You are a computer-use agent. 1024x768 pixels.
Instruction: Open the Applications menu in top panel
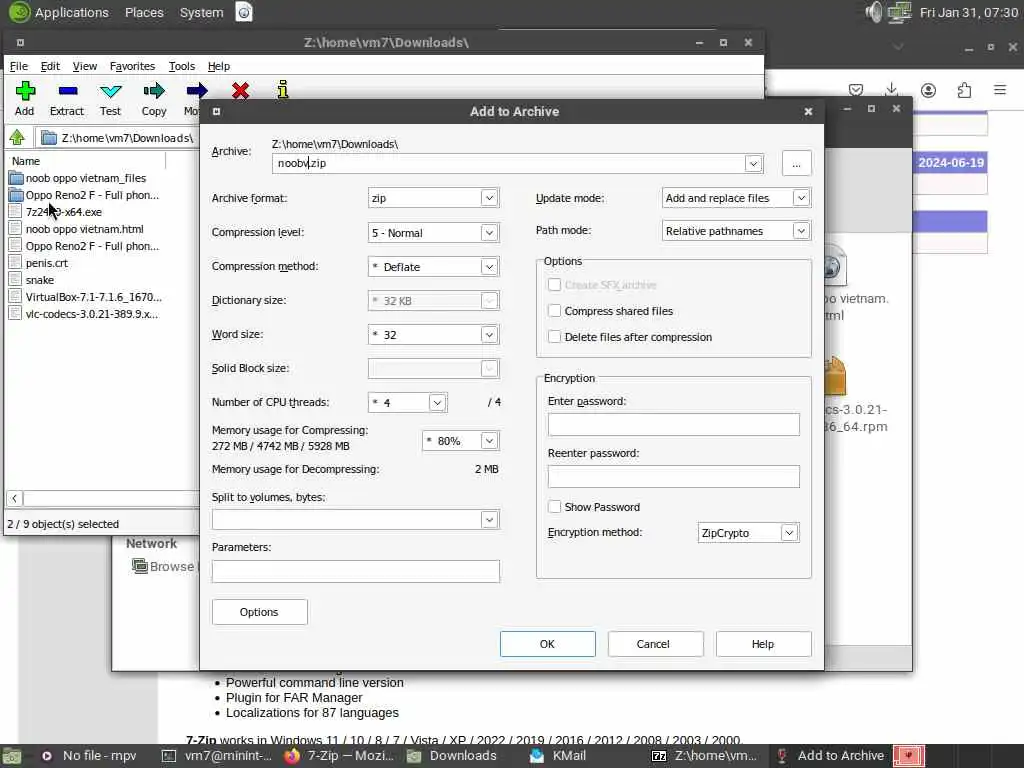(71, 12)
